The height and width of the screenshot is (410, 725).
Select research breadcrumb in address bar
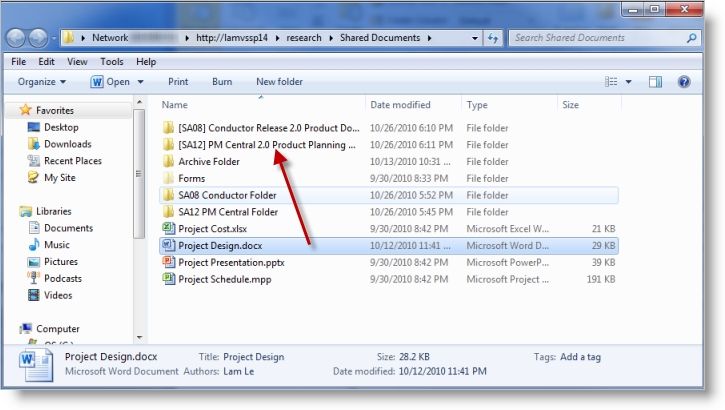click(x=304, y=38)
